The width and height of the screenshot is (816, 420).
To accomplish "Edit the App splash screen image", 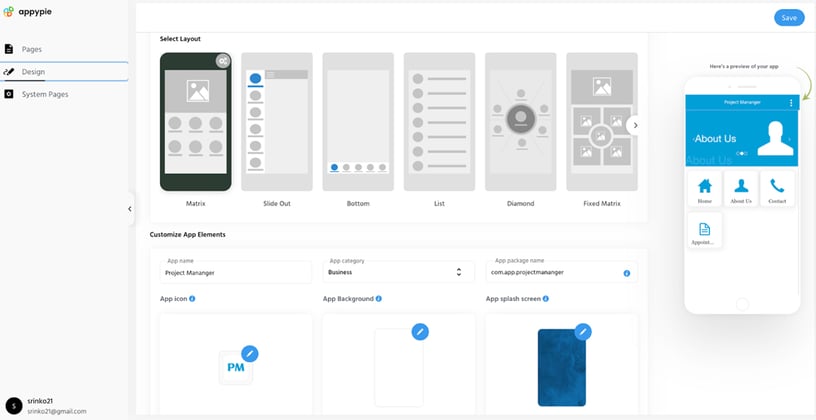I will (x=583, y=331).
